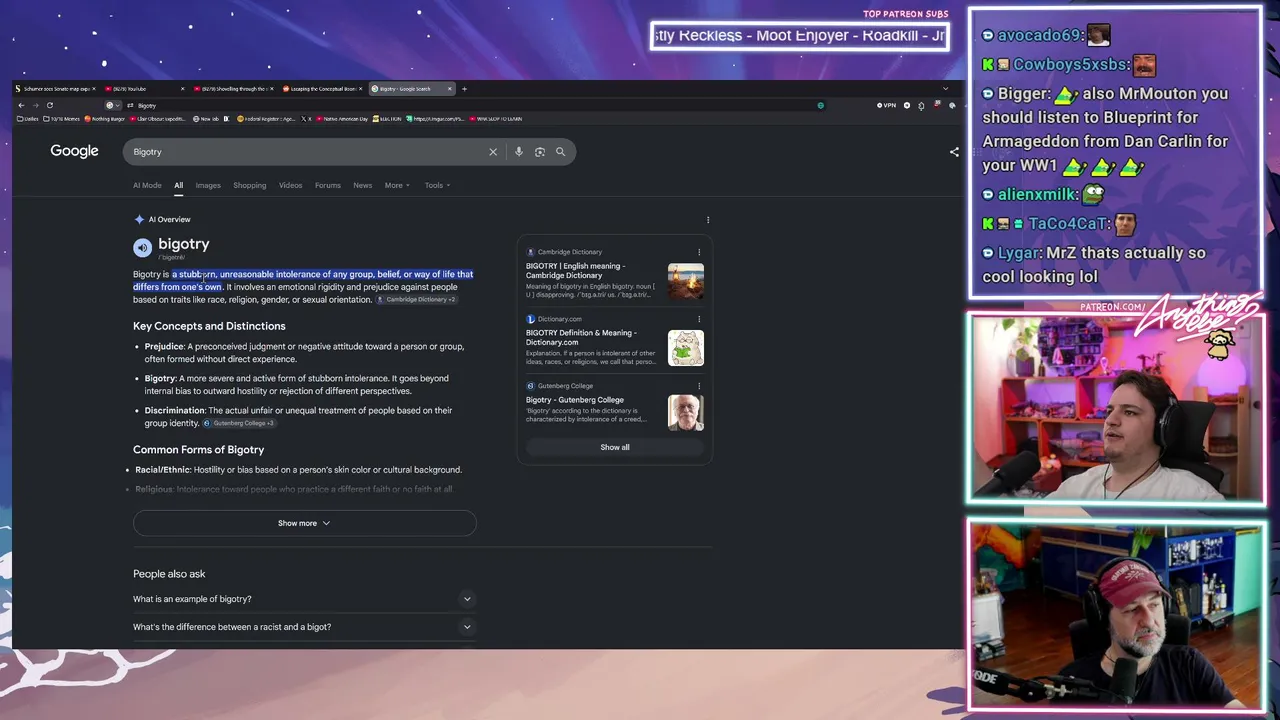Select the Videos search tab
The image size is (1280, 720).
[290, 185]
